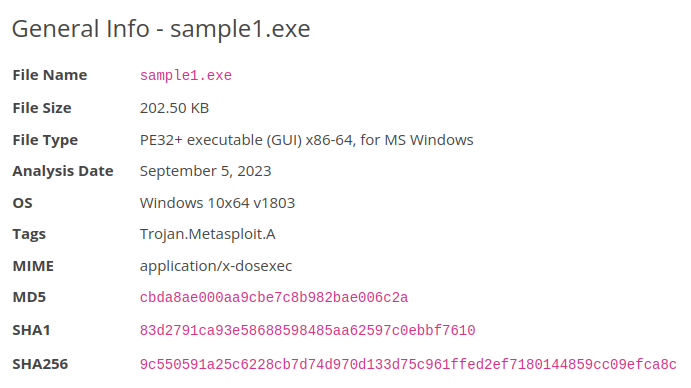
Task: Click the SHA1 label
Action: pos(31,330)
